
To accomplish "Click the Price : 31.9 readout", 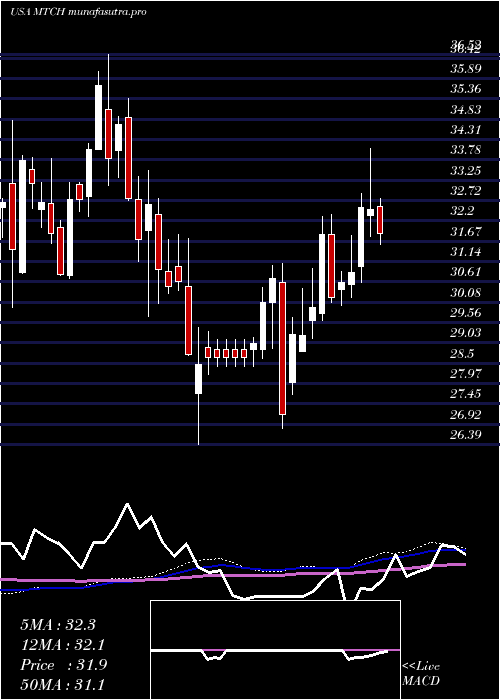I will pos(63,665).
